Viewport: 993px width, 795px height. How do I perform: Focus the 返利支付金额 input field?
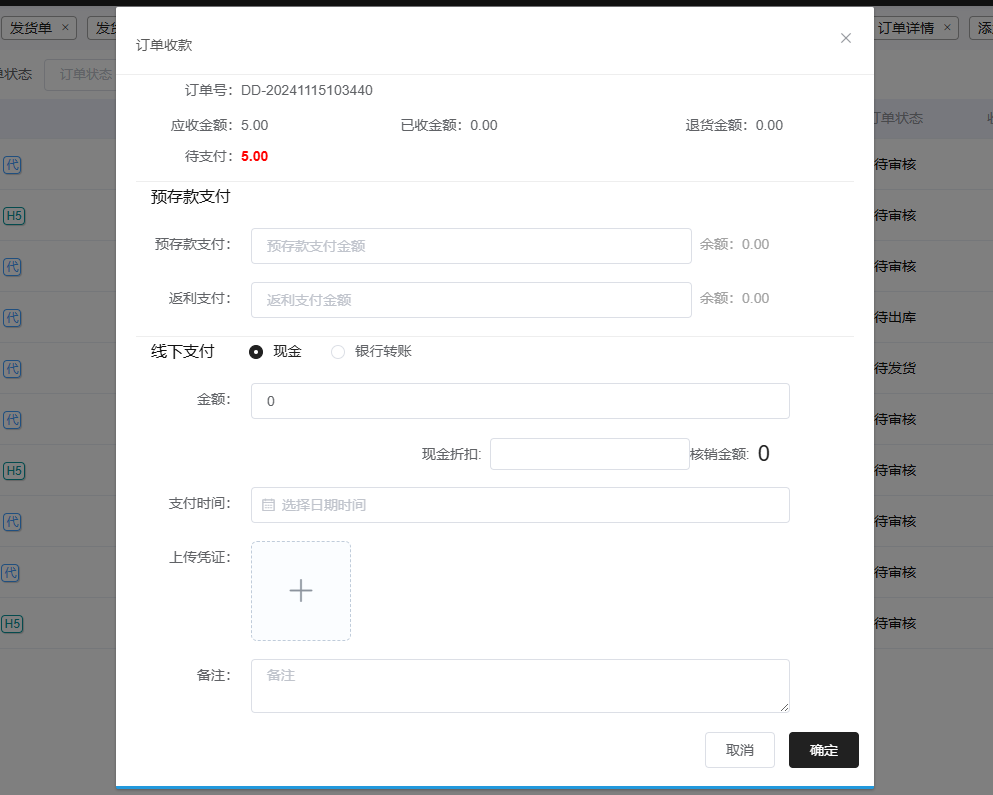471,300
